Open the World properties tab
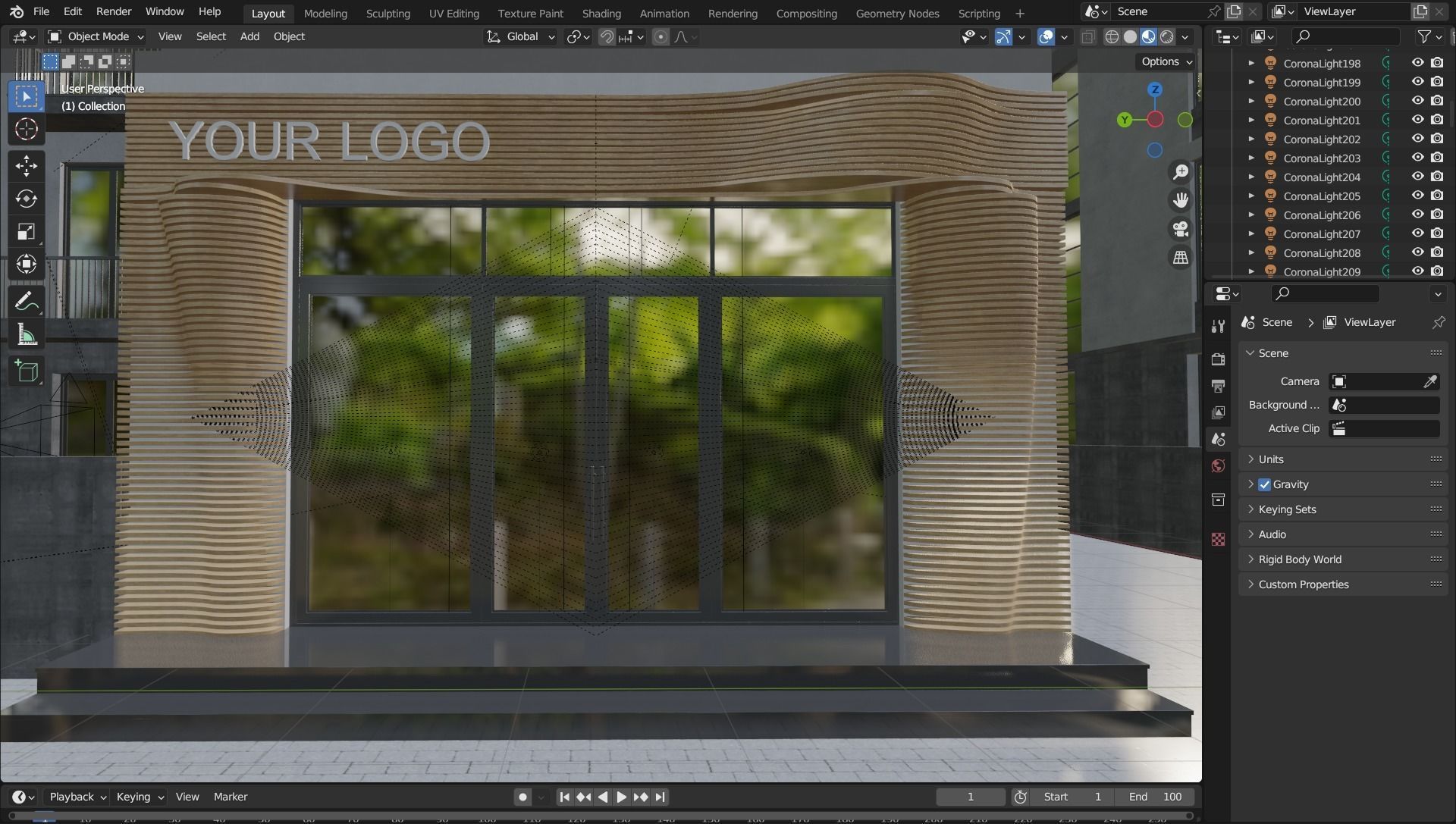Viewport: 1456px width, 824px height. (1218, 465)
